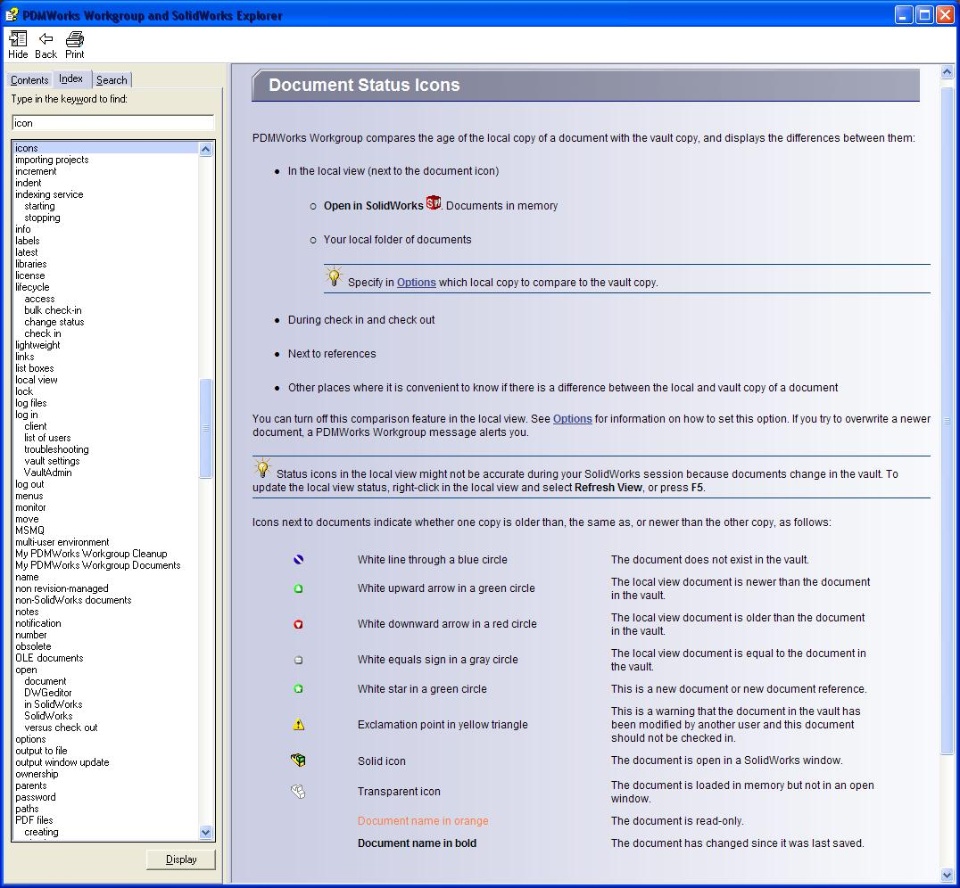Click the green circle upward arrow icon

pyautogui.click(x=298, y=589)
